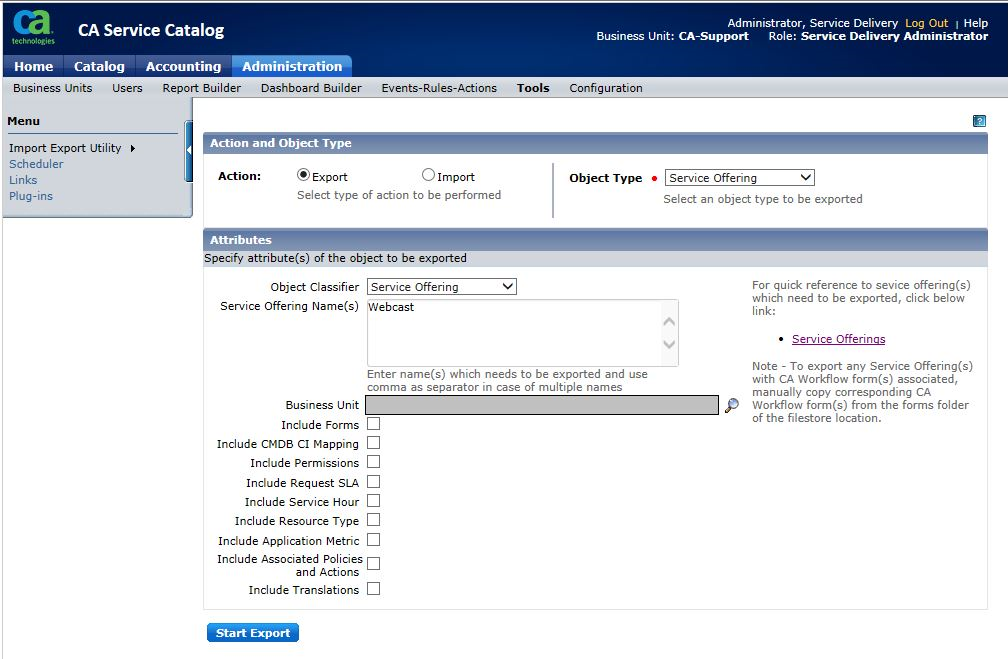Click the Log Out link

click(926, 23)
